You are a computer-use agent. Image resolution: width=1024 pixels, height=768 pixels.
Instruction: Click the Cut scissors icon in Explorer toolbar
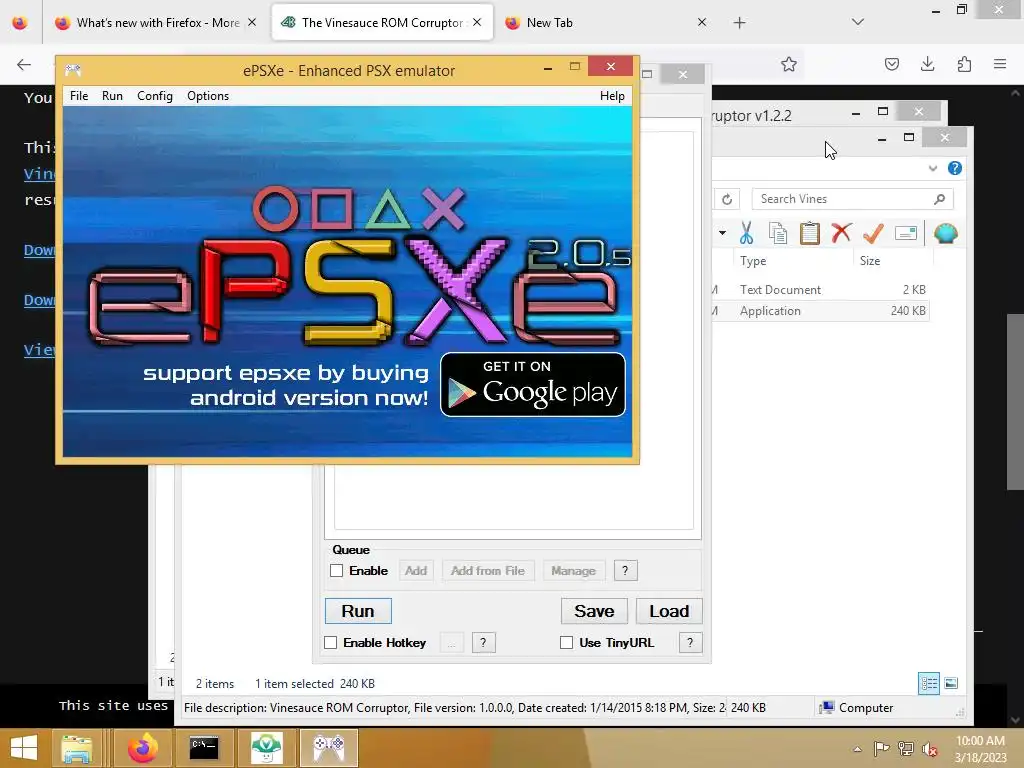click(x=746, y=233)
